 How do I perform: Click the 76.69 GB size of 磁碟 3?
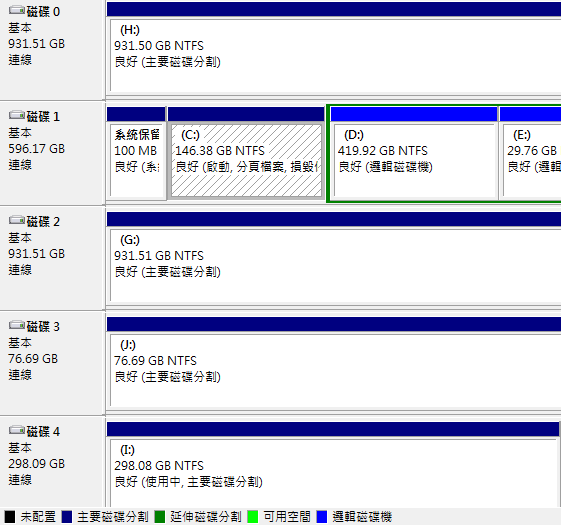pos(33,359)
